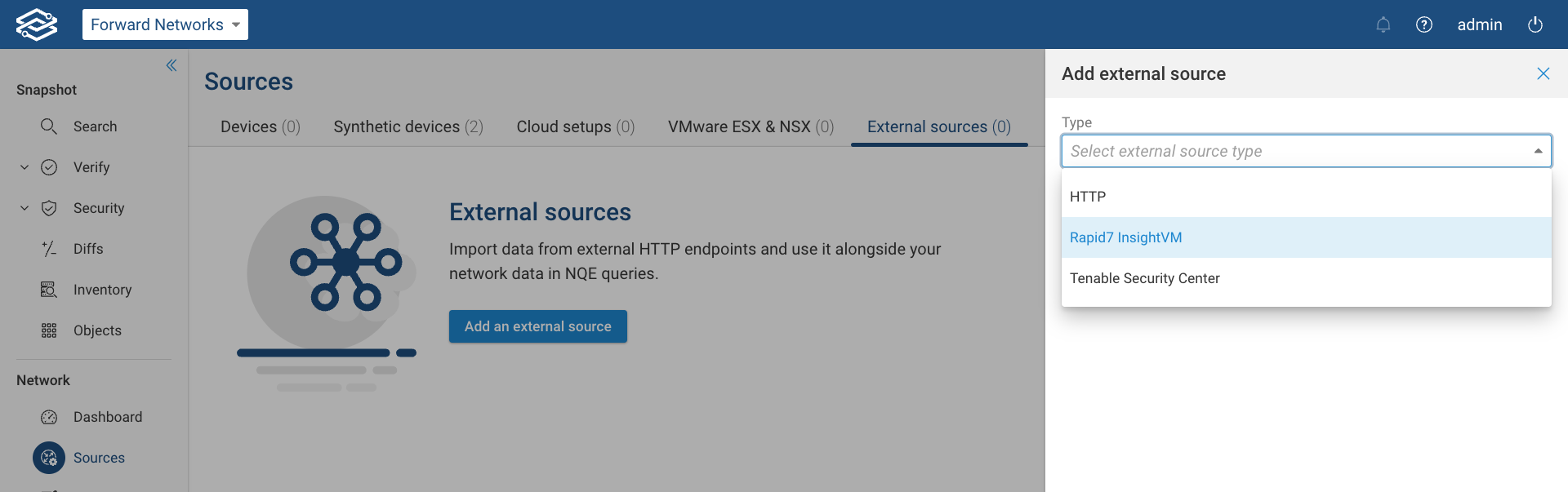Expand the Security section chevron

coord(24,208)
